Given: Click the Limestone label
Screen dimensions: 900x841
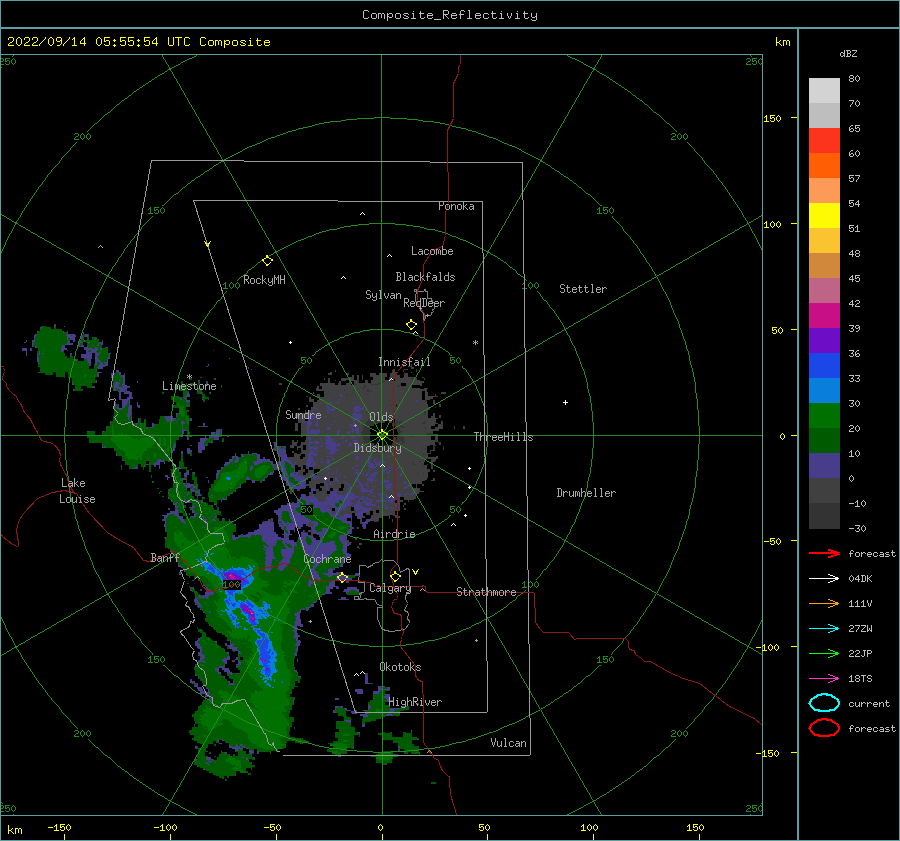Looking at the screenshot, I should [189, 386].
